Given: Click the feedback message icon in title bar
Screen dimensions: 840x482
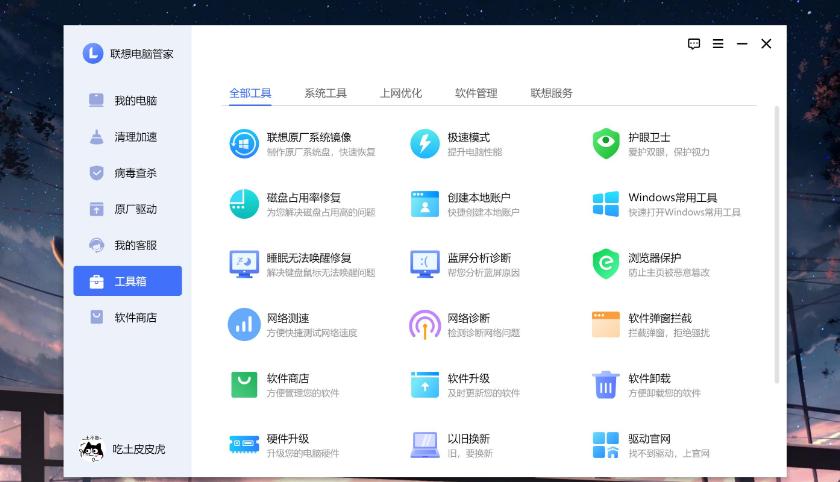Looking at the screenshot, I should coord(694,44).
